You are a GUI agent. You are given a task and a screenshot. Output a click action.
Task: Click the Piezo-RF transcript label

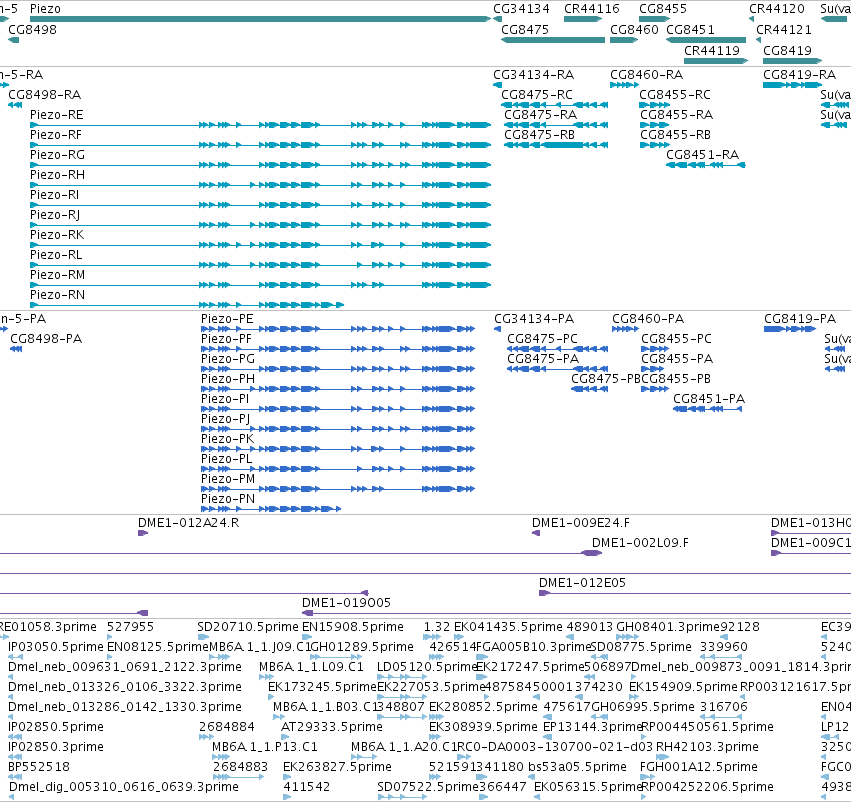[56, 135]
